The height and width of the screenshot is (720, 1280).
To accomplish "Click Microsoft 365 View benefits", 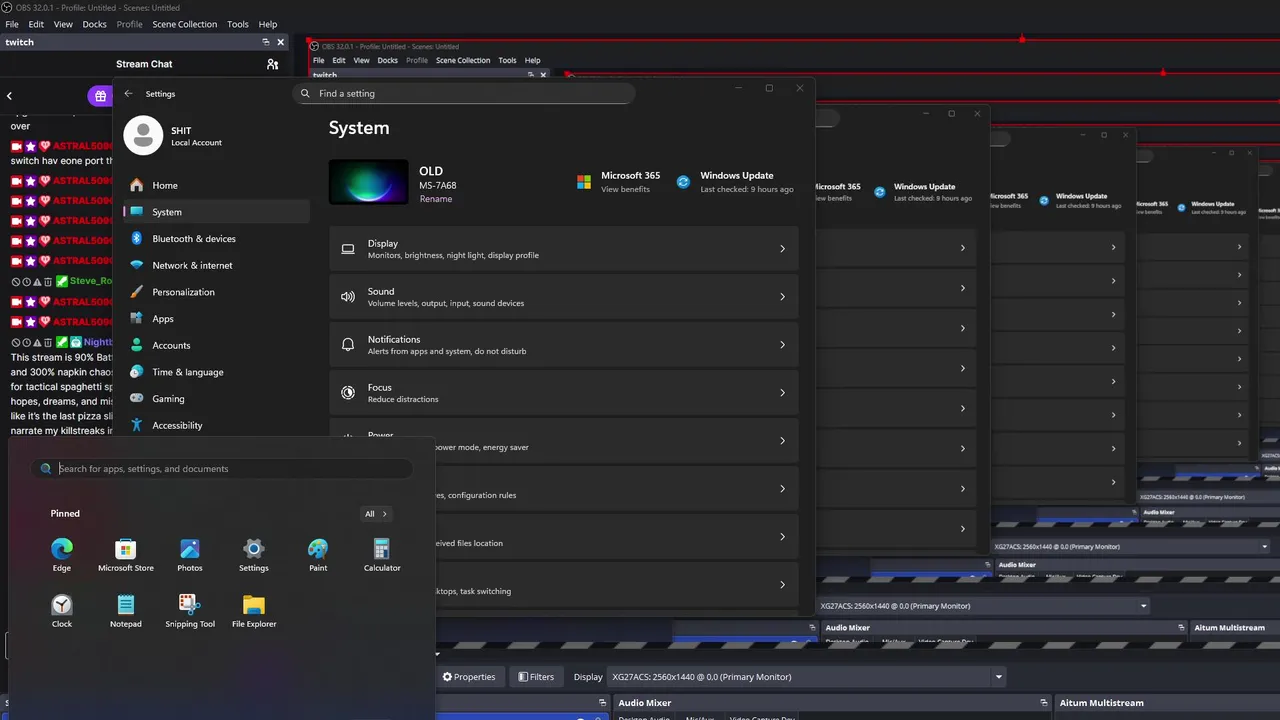I will (x=625, y=189).
